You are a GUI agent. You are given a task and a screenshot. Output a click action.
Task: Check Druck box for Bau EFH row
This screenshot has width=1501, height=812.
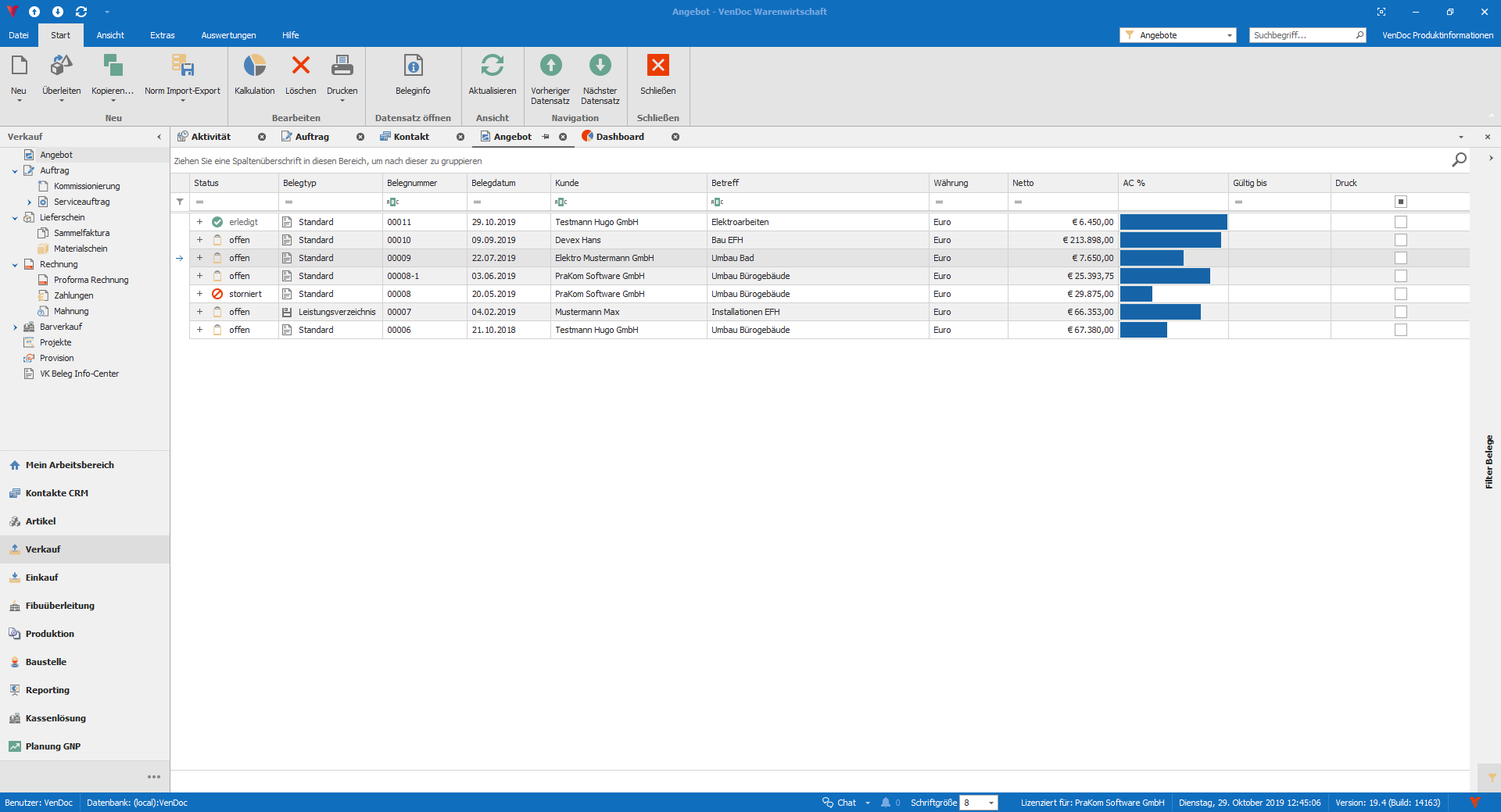(x=1400, y=240)
